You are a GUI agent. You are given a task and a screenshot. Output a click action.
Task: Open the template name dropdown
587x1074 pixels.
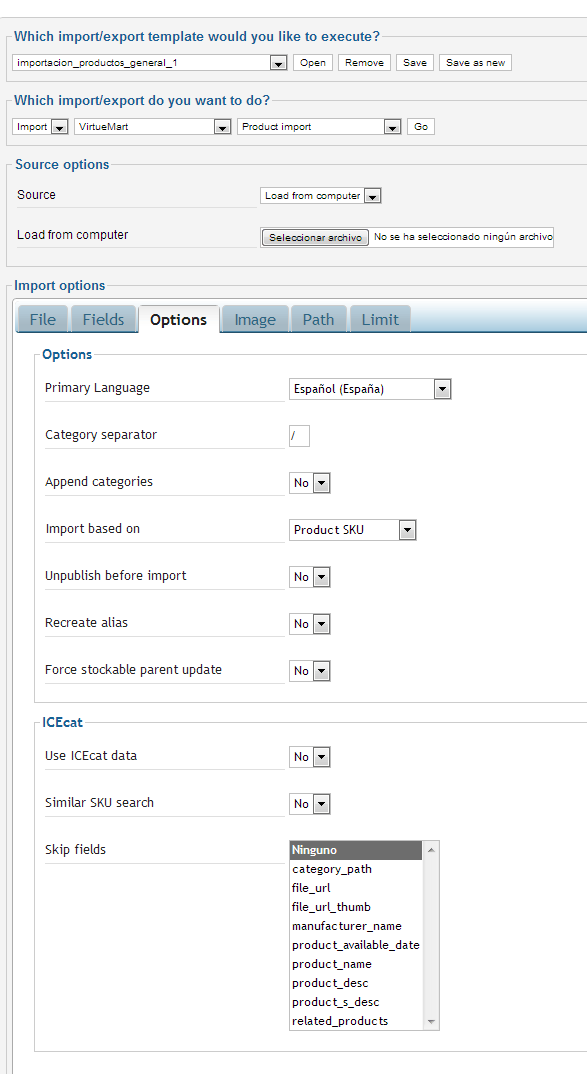tap(149, 63)
